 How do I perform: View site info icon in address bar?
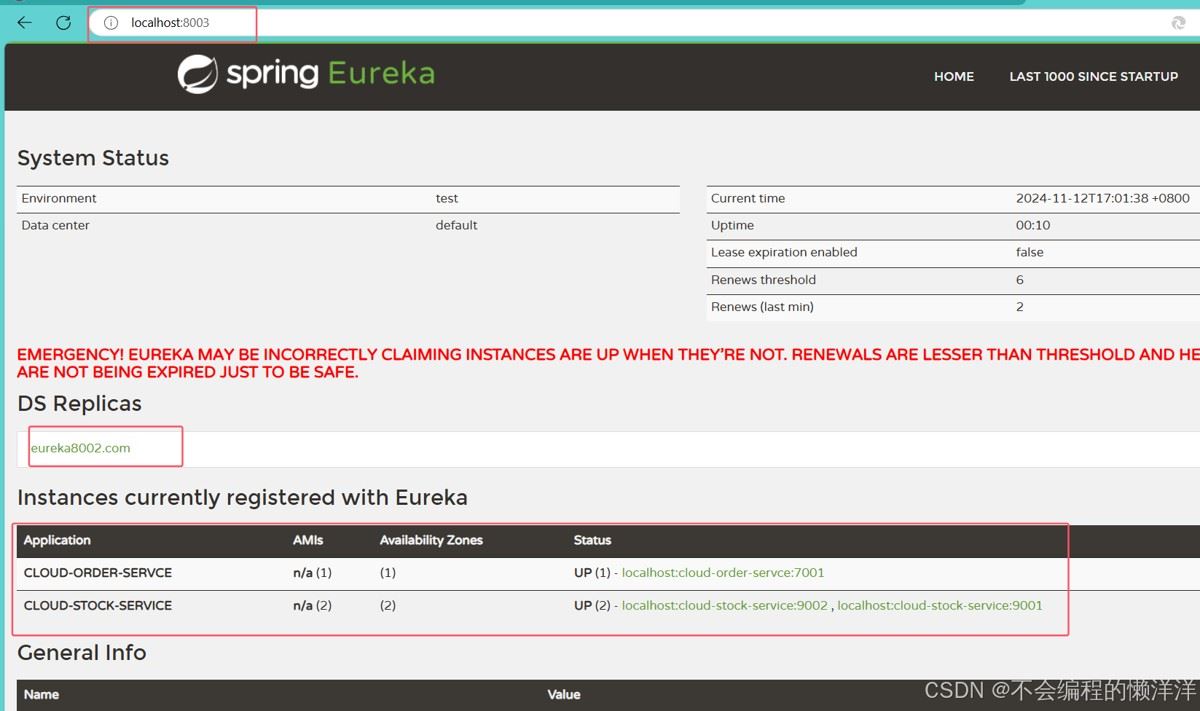click(x=111, y=22)
